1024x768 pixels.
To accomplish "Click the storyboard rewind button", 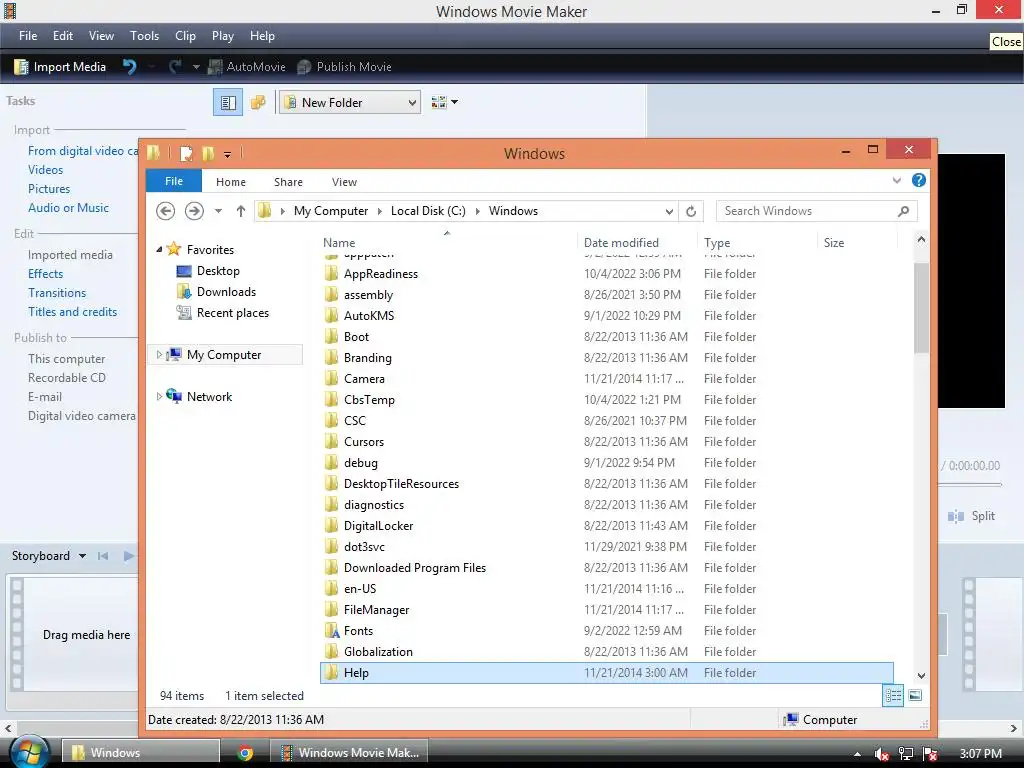I will tap(103, 556).
